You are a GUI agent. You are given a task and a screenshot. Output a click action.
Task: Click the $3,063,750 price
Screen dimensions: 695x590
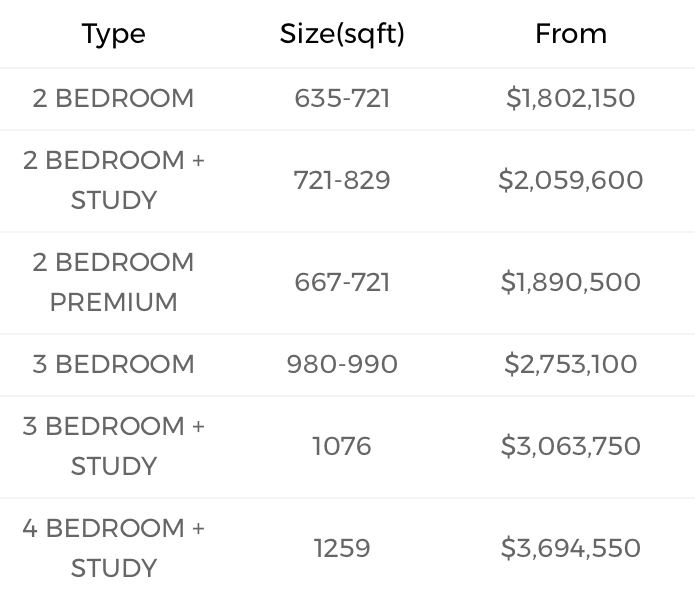point(571,446)
